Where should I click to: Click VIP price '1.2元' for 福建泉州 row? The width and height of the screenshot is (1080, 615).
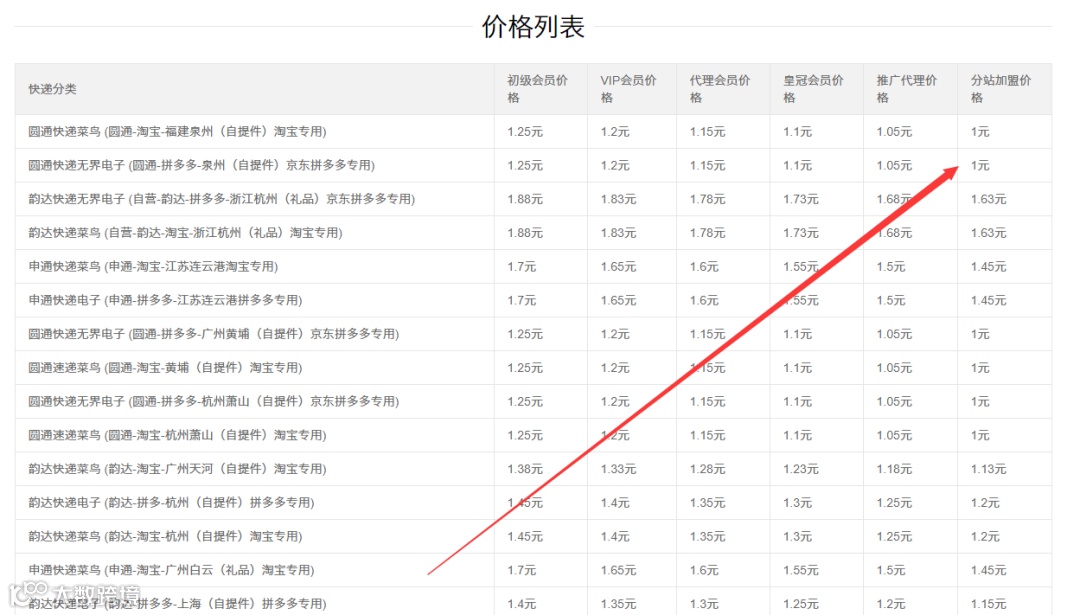[x=615, y=132]
